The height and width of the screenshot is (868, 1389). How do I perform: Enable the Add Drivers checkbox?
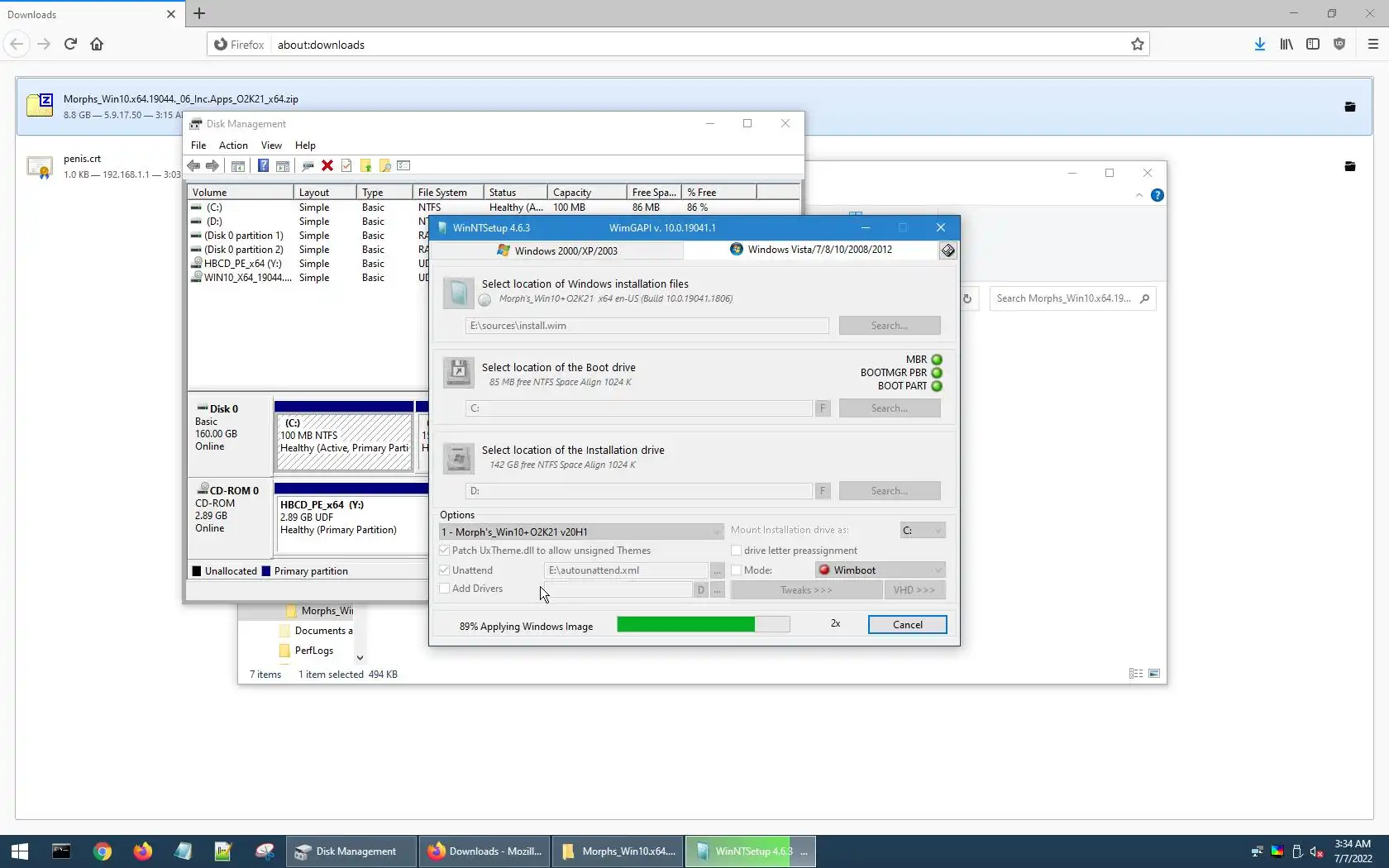tap(445, 589)
